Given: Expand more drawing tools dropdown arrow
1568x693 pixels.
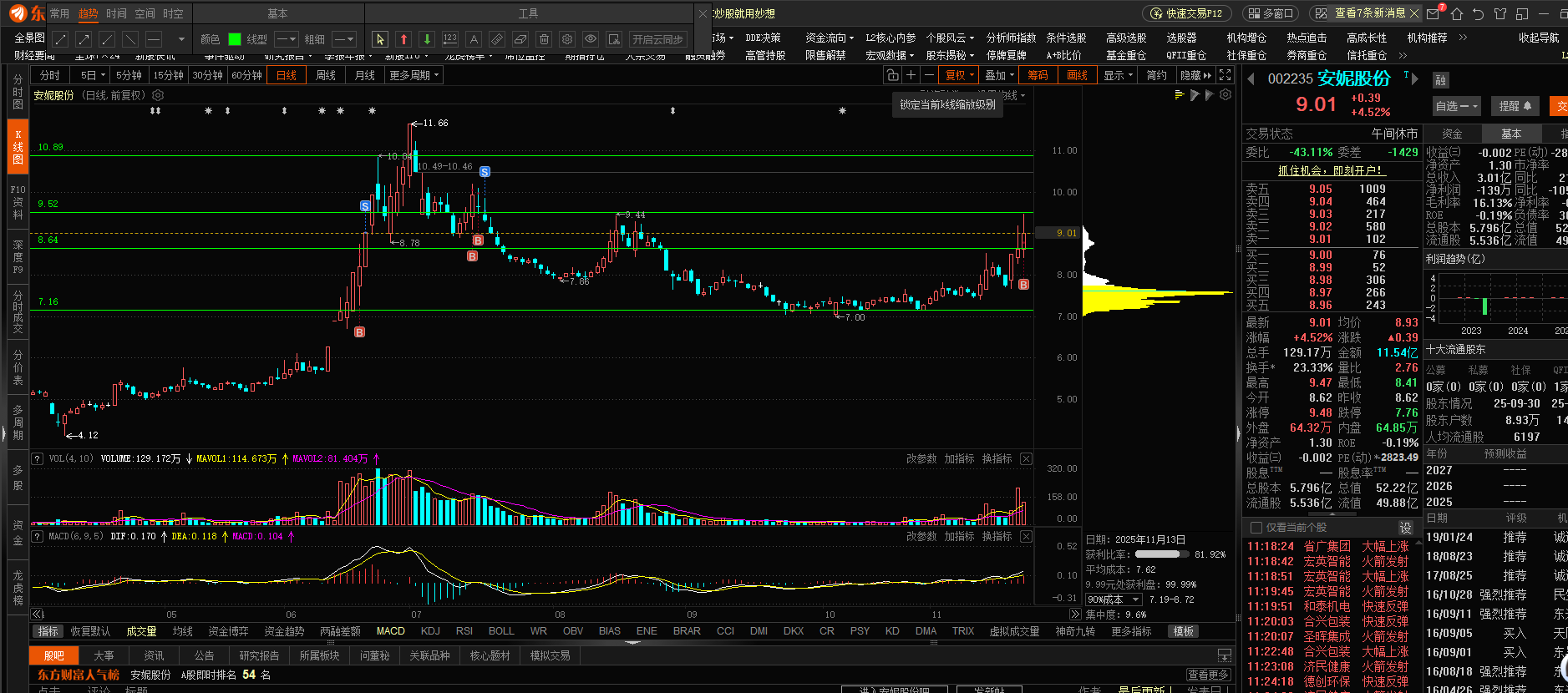Looking at the screenshot, I should coord(181,39).
